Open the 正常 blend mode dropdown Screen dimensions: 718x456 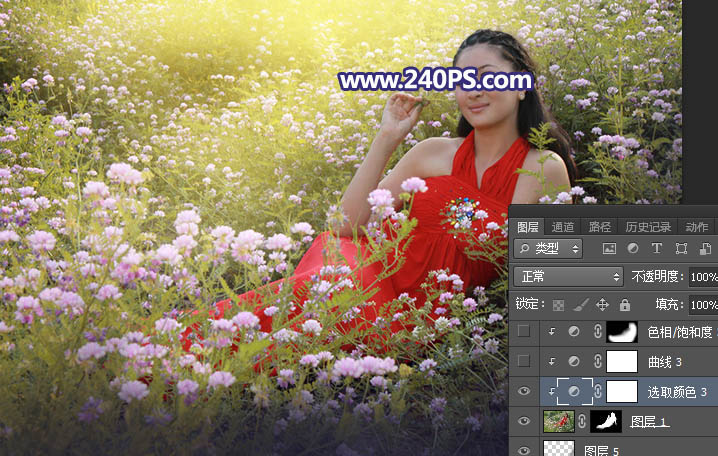568,276
